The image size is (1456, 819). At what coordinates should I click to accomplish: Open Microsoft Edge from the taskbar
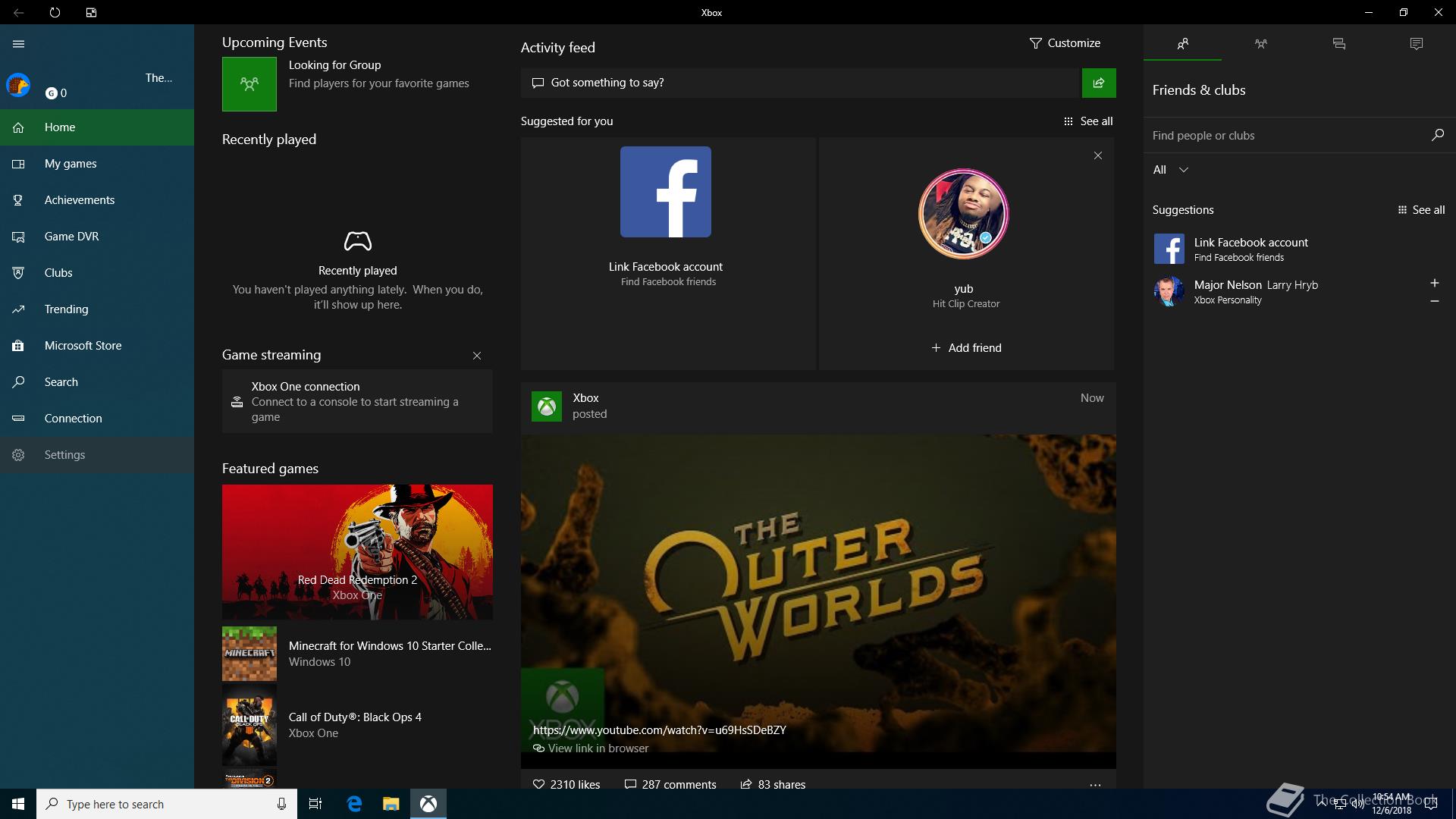click(x=354, y=804)
